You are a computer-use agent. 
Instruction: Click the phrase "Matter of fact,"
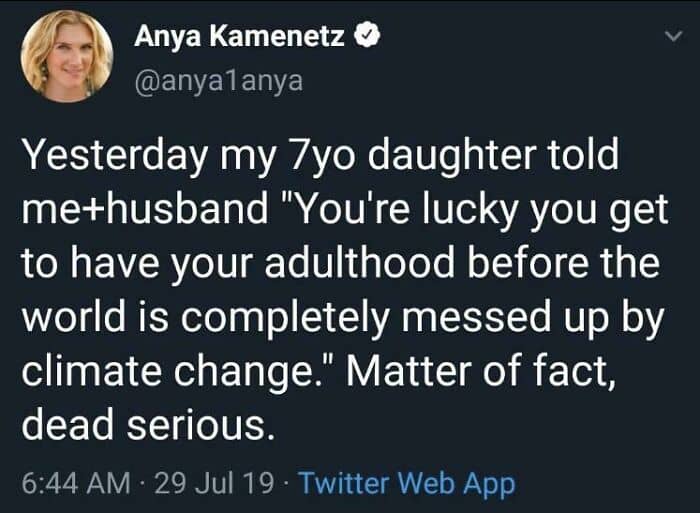click(x=480, y=371)
